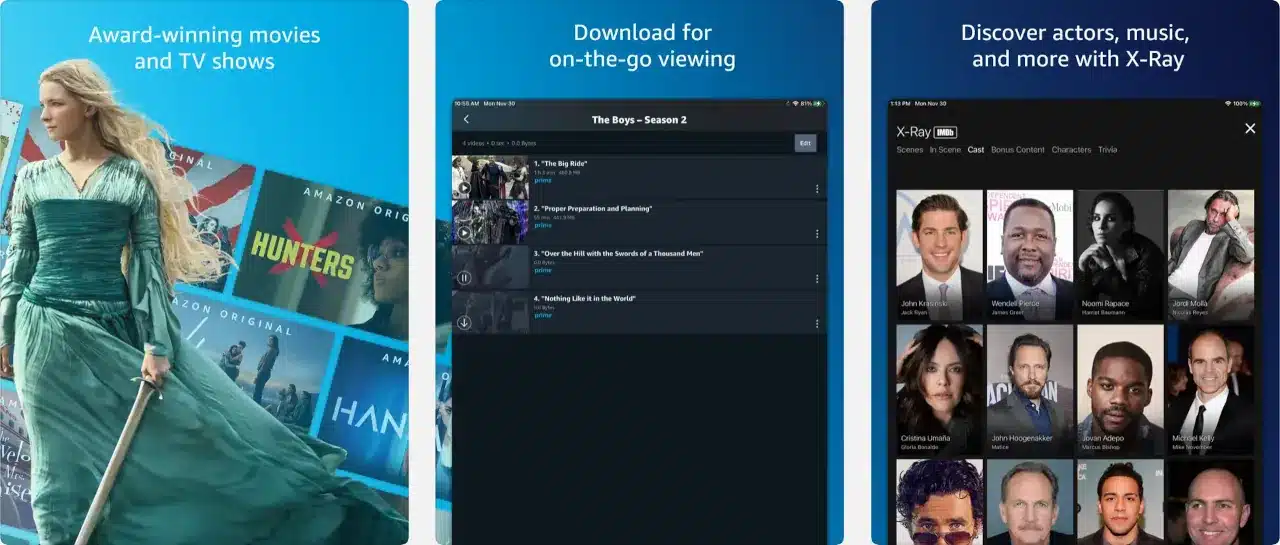Click "Discover actors, music, and more with X-Ray" heading

[x=1076, y=46]
